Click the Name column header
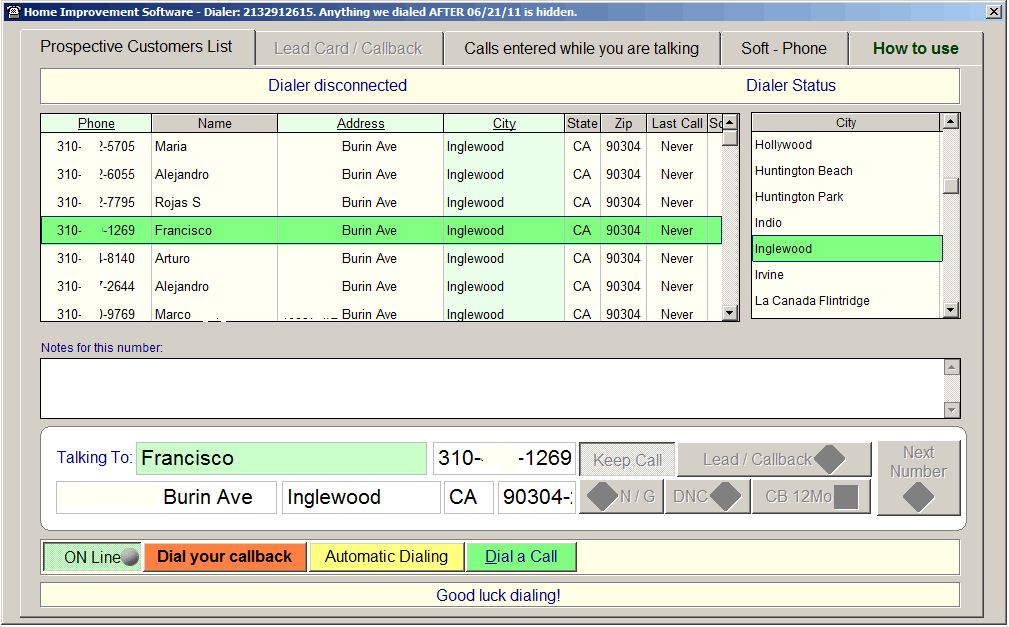This screenshot has width=1009, height=627. point(214,123)
